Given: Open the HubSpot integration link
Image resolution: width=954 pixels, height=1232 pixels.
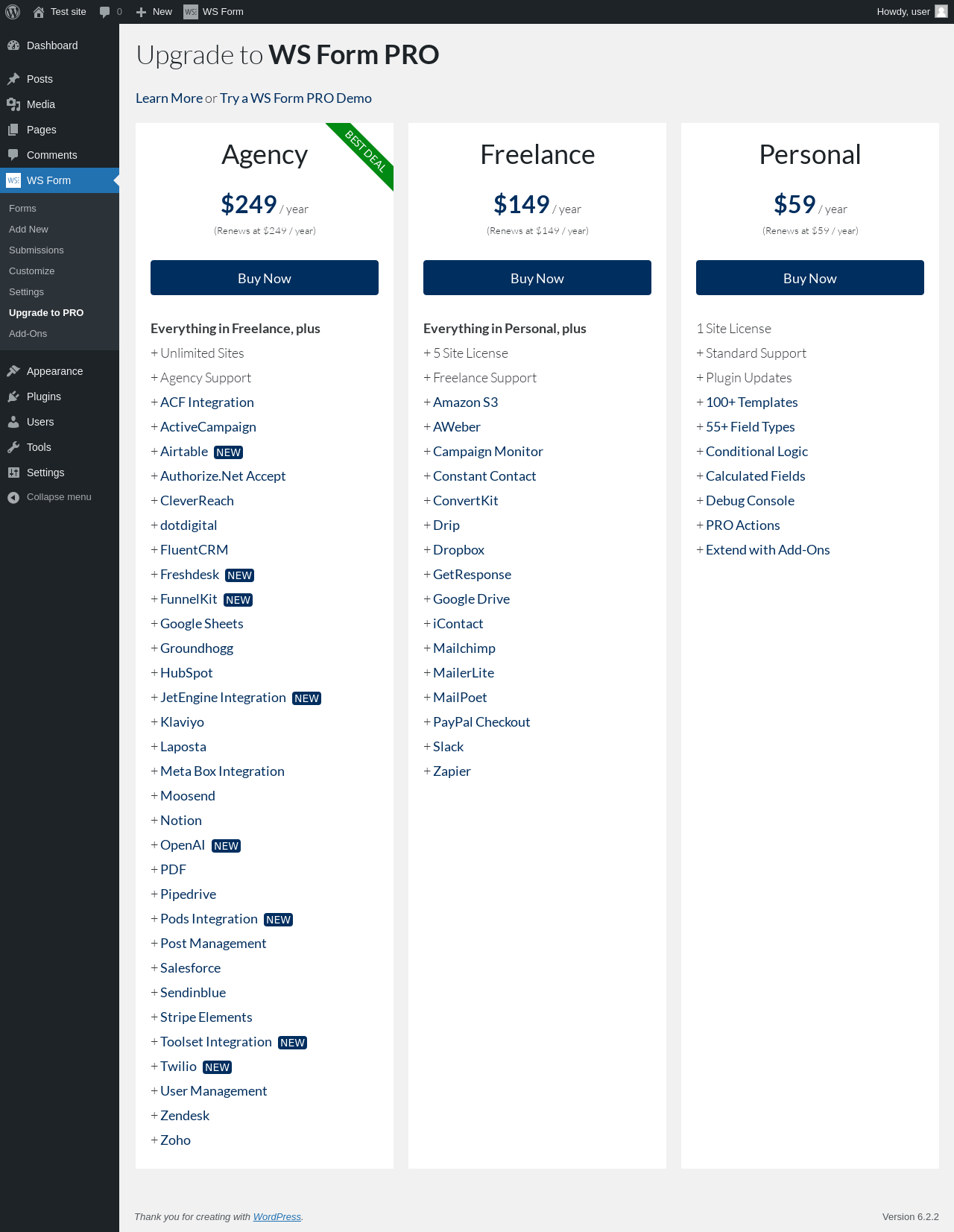Looking at the screenshot, I should click(186, 673).
